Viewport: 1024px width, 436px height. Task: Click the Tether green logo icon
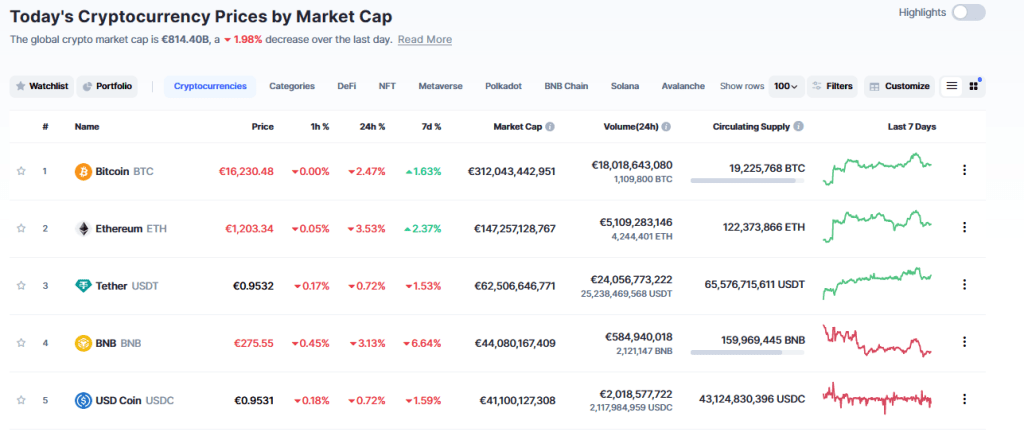point(84,286)
